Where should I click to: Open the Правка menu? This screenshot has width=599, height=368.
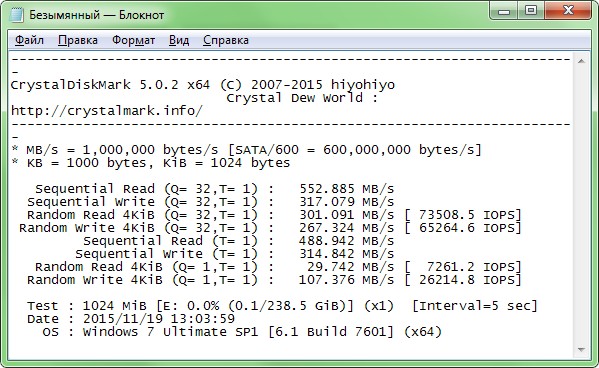[x=78, y=40]
